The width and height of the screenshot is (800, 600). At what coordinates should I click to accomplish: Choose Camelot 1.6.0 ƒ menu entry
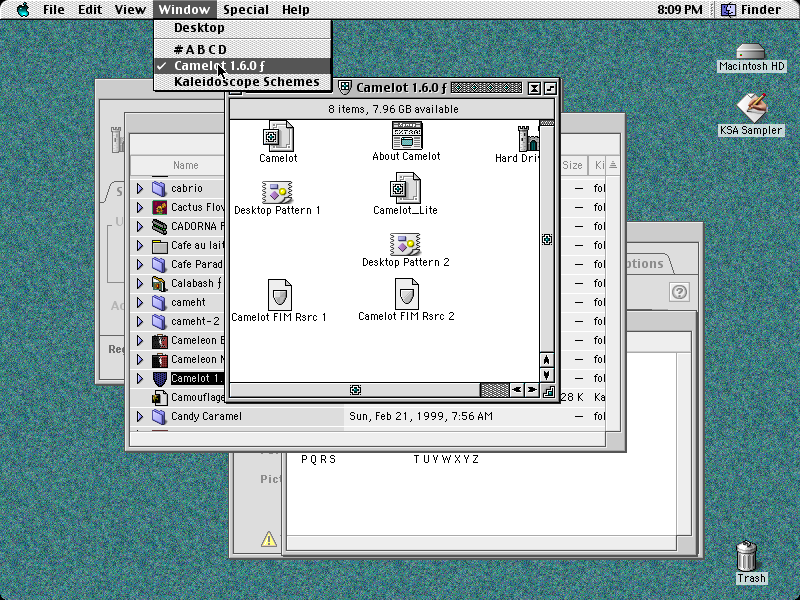tap(242, 66)
